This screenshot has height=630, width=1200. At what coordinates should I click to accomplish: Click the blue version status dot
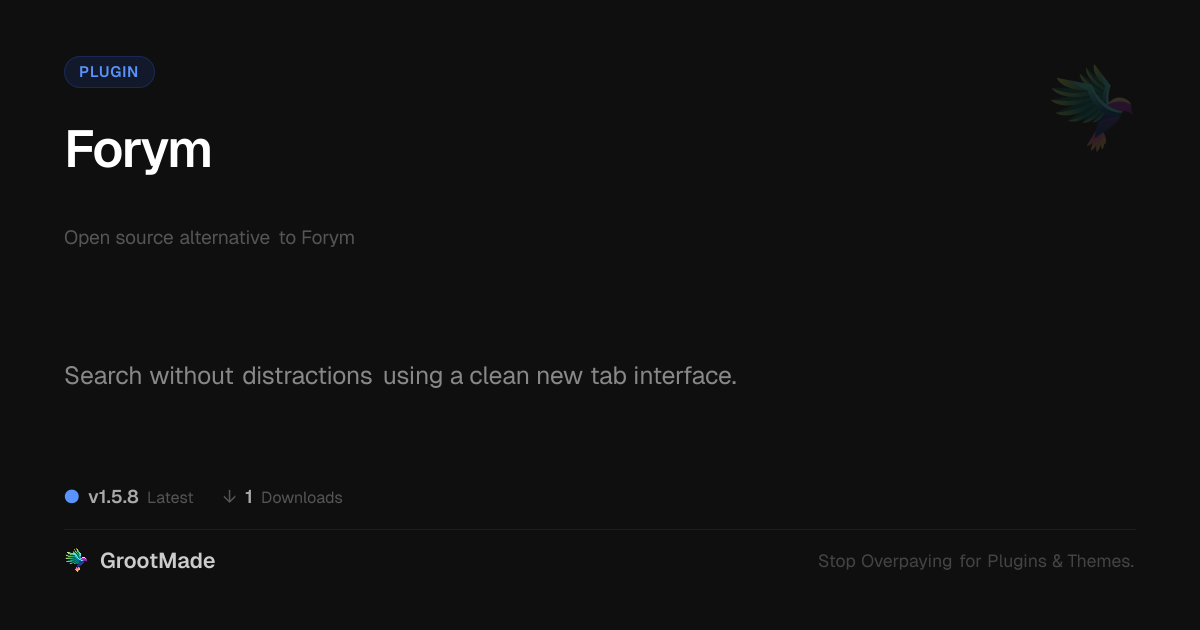tap(72, 497)
